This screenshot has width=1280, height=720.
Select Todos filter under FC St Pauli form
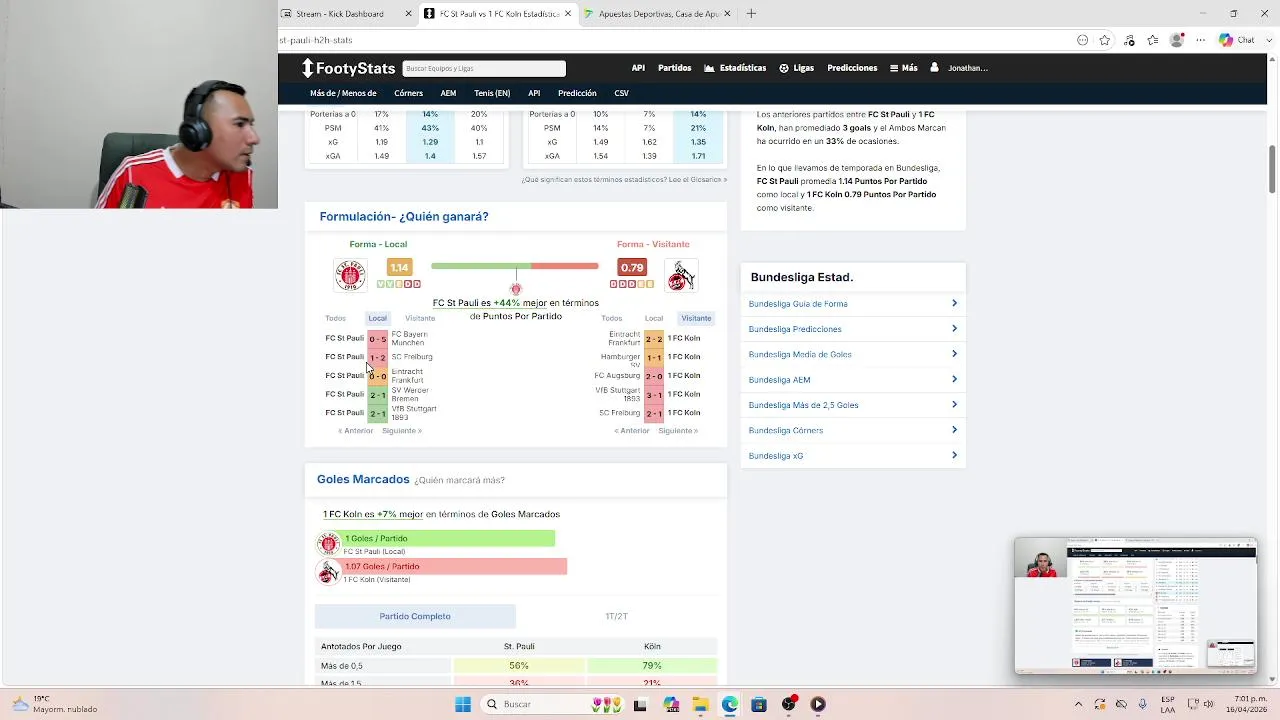335,318
